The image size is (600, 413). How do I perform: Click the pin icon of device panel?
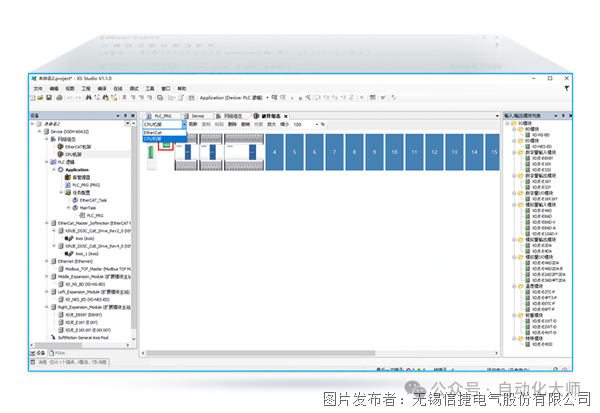(125, 116)
